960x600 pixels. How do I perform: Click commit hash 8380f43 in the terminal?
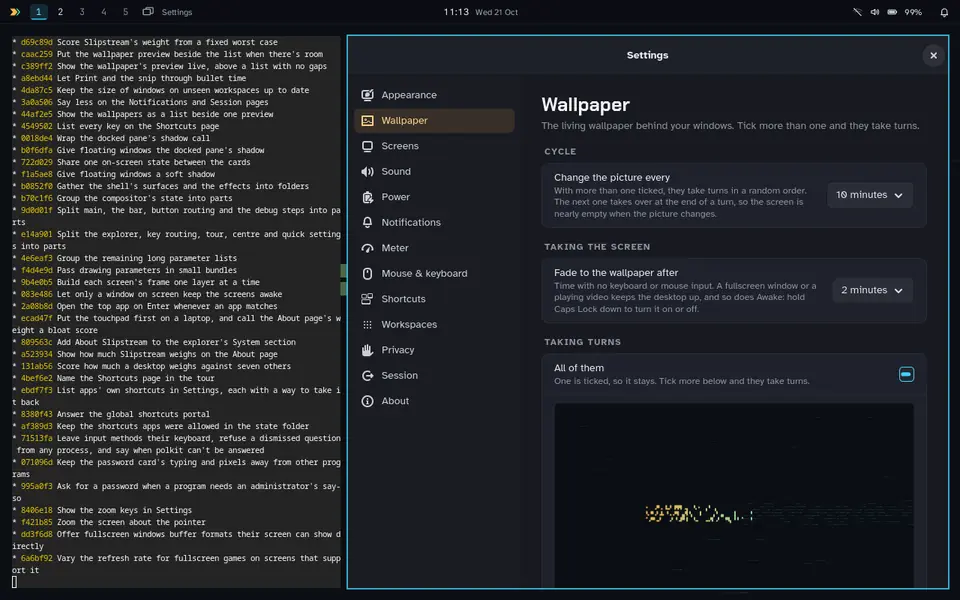coord(37,414)
